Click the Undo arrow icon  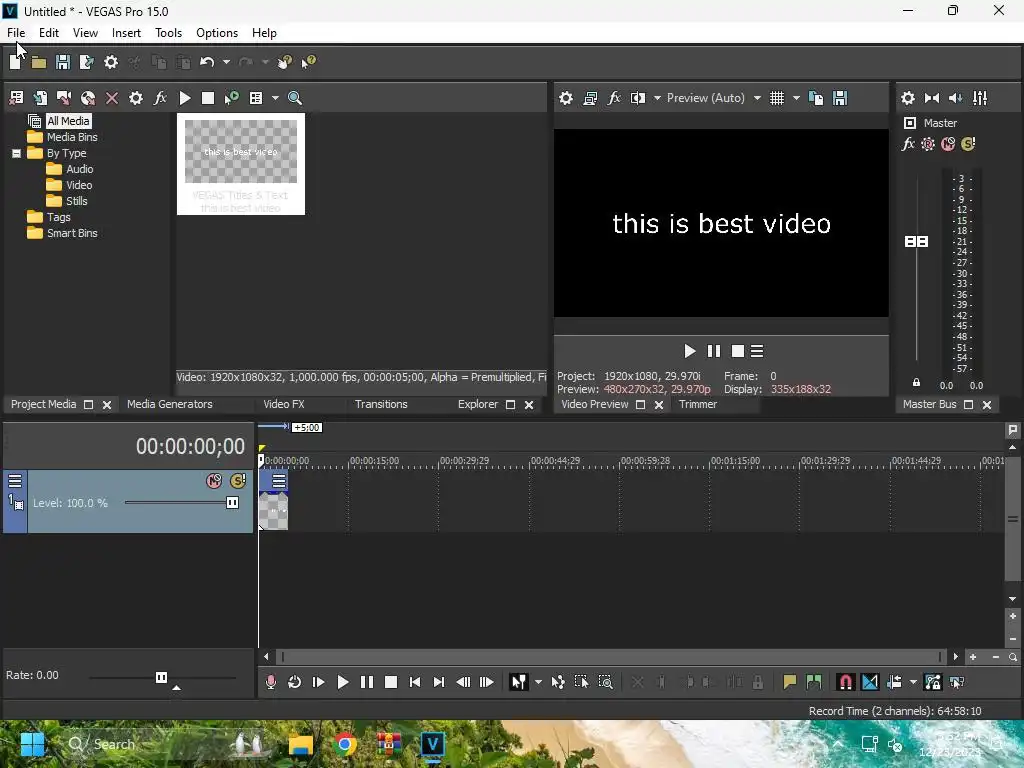click(x=207, y=62)
